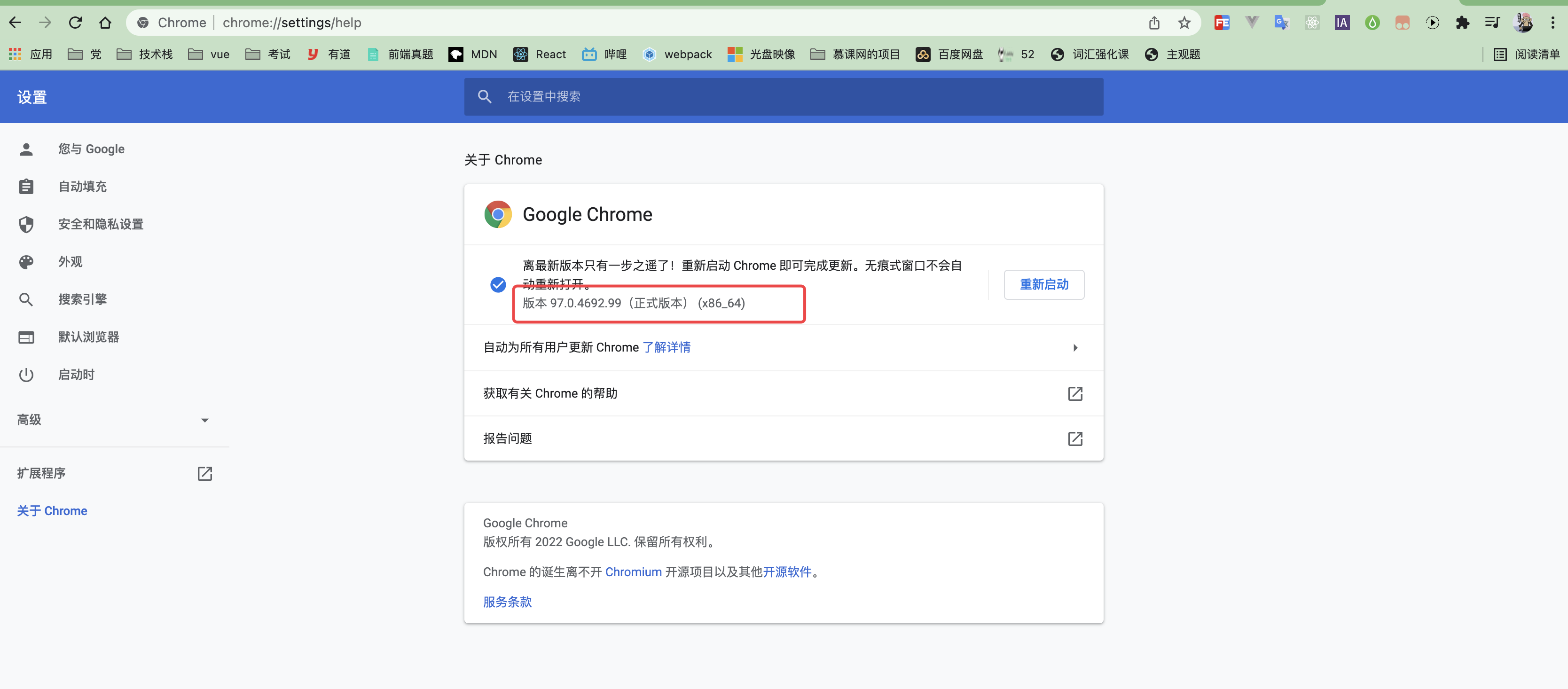
Task: Open the Chromium open source link
Action: pos(633,572)
